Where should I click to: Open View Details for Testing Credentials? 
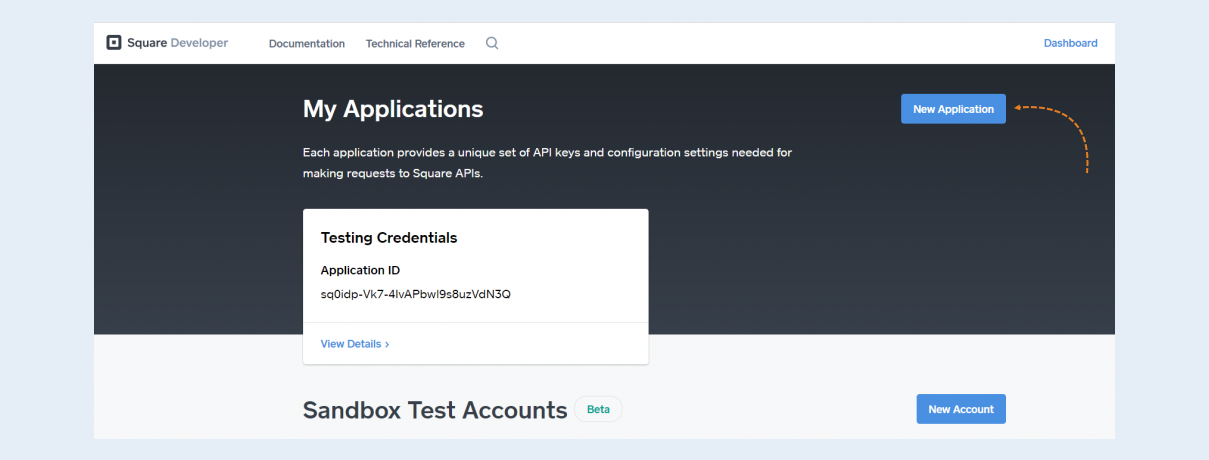pyautogui.click(x=355, y=344)
